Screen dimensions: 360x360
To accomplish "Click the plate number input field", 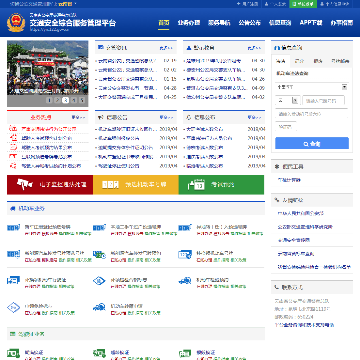I will click(323, 100).
